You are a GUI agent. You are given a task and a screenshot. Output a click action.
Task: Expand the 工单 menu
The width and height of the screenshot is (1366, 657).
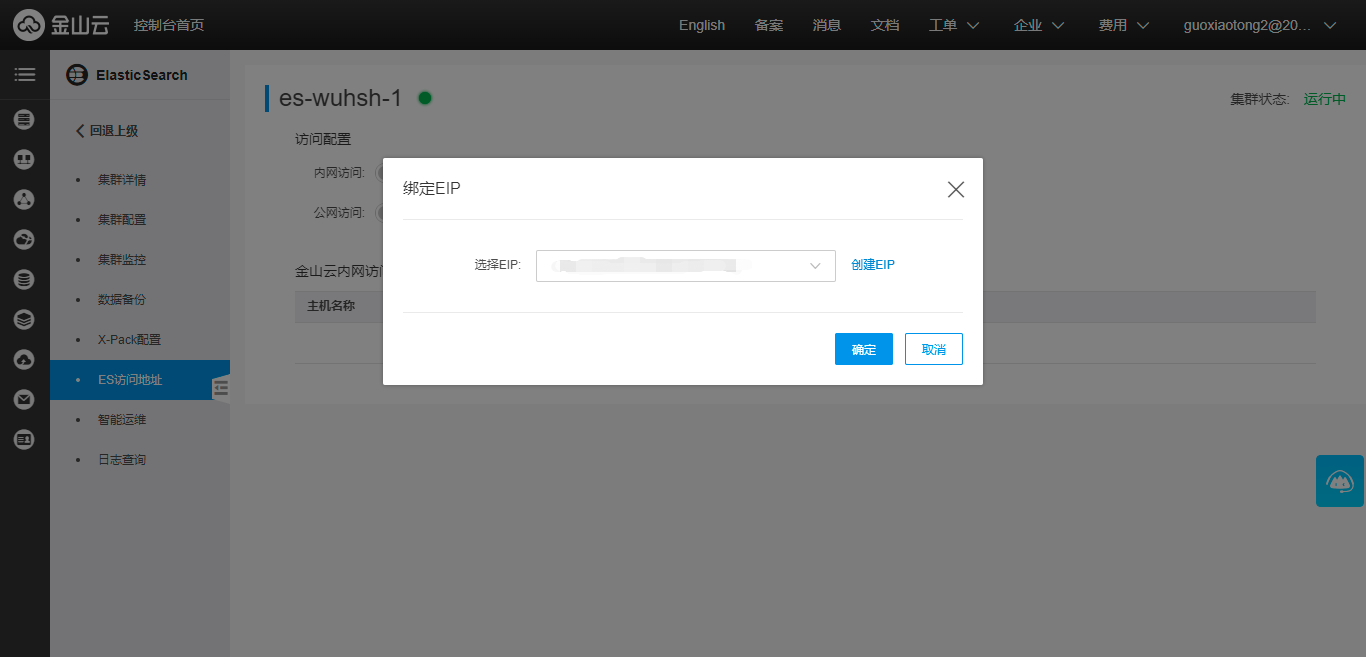[953, 25]
